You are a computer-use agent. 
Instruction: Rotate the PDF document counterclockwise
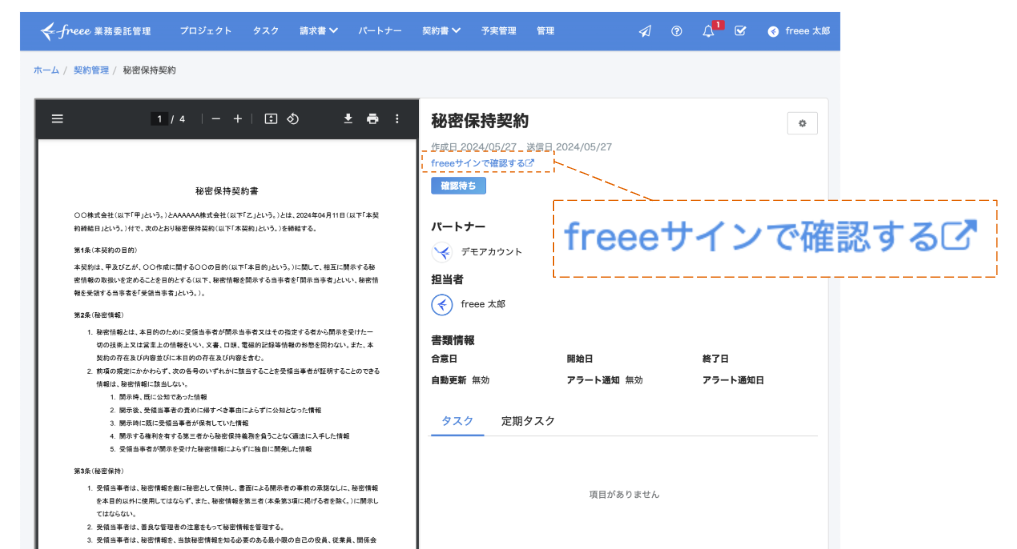tap(293, 119)
